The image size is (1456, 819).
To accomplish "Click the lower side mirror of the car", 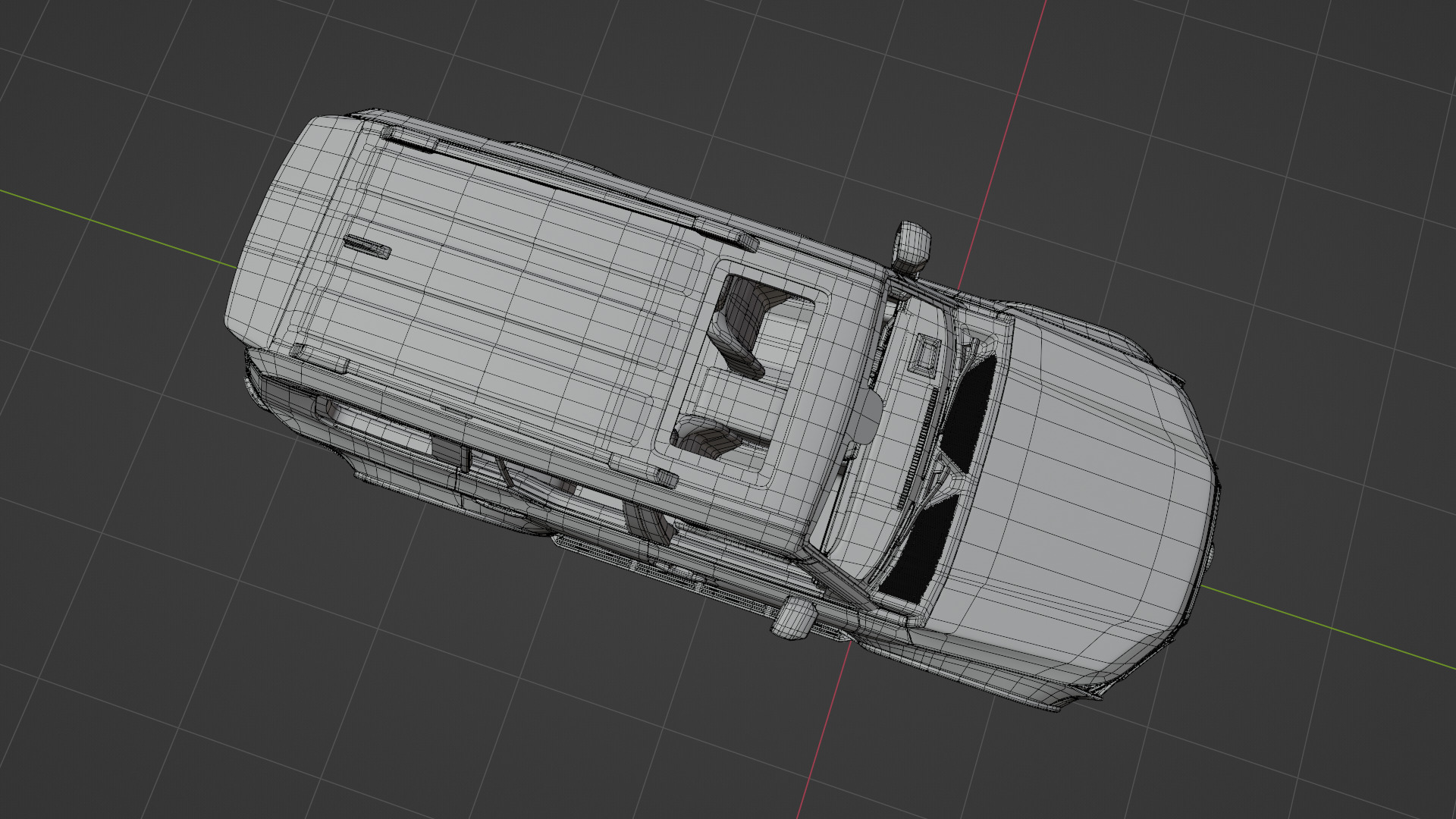I will point(794,618).
